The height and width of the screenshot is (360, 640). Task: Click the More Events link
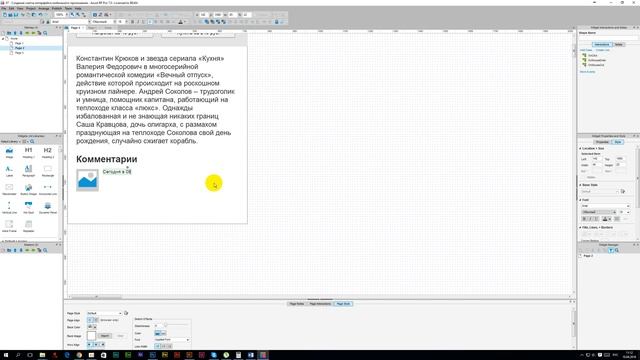588,72
